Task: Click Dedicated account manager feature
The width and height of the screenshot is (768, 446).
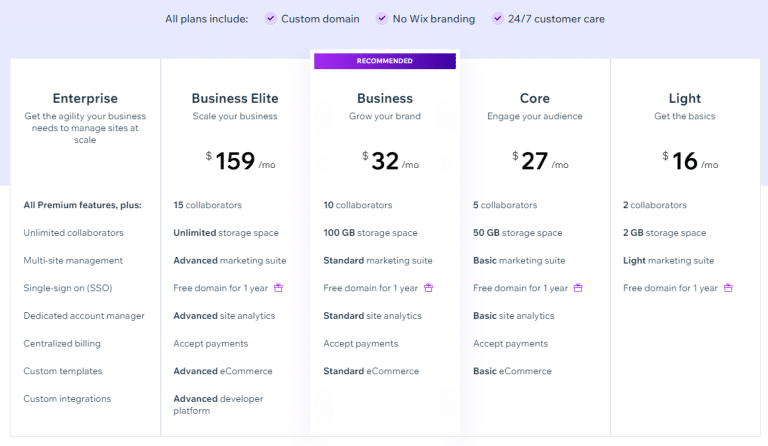Action: tap(84, 316)
